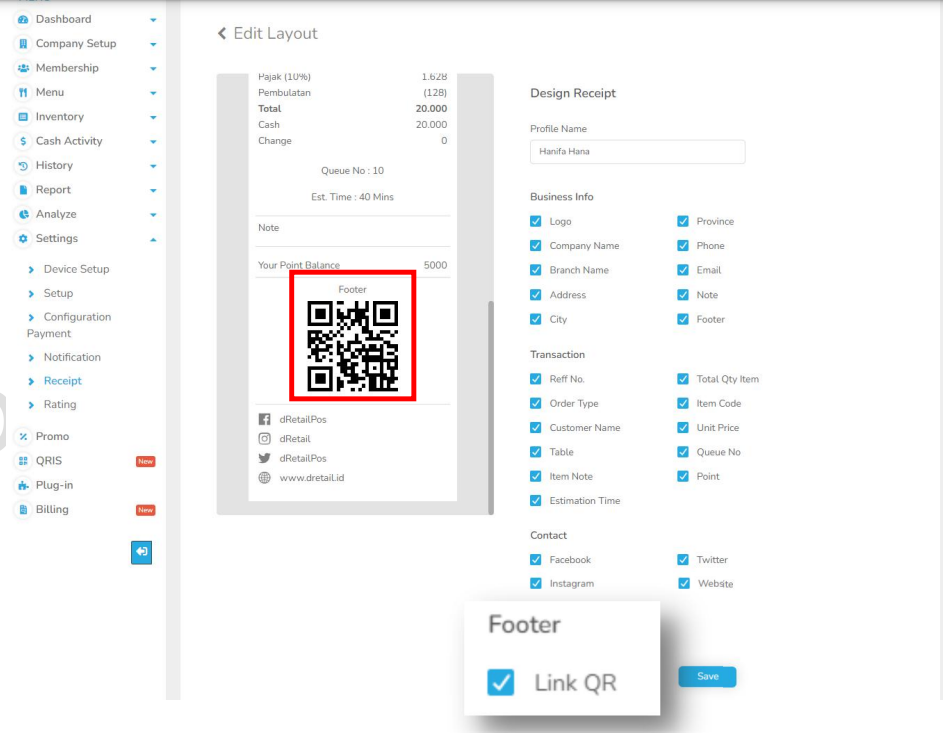This screenshot has width=943, height=733.
Task: Collapse the Settings section arrow
Action: [153, 239]
